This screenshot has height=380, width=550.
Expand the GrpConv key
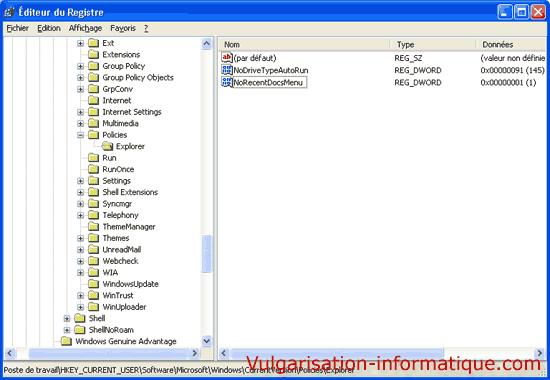81,89
